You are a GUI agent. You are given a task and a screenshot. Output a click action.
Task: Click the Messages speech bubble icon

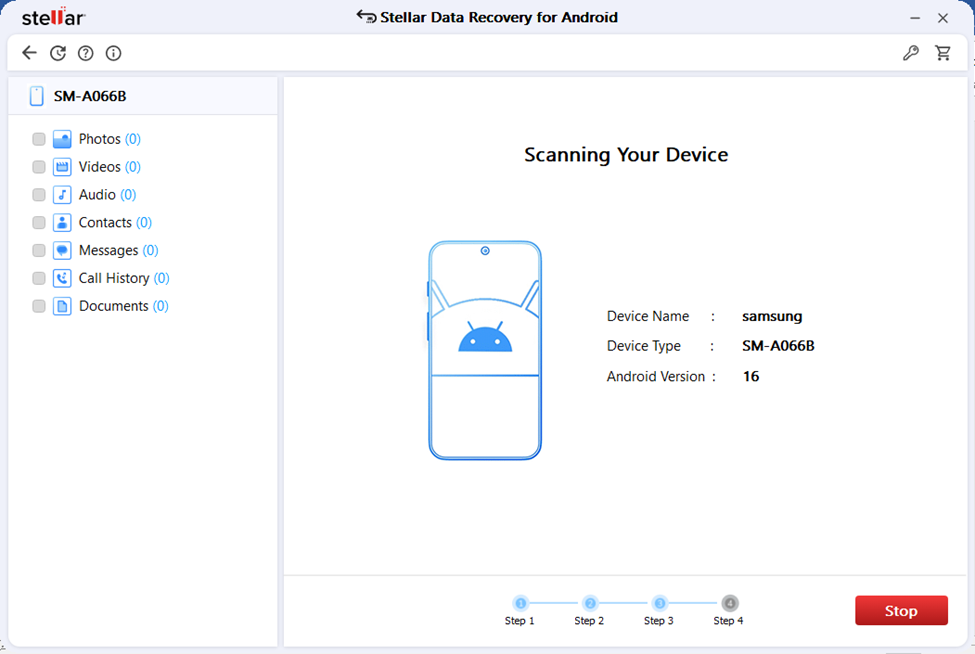[x=62, y=250]
